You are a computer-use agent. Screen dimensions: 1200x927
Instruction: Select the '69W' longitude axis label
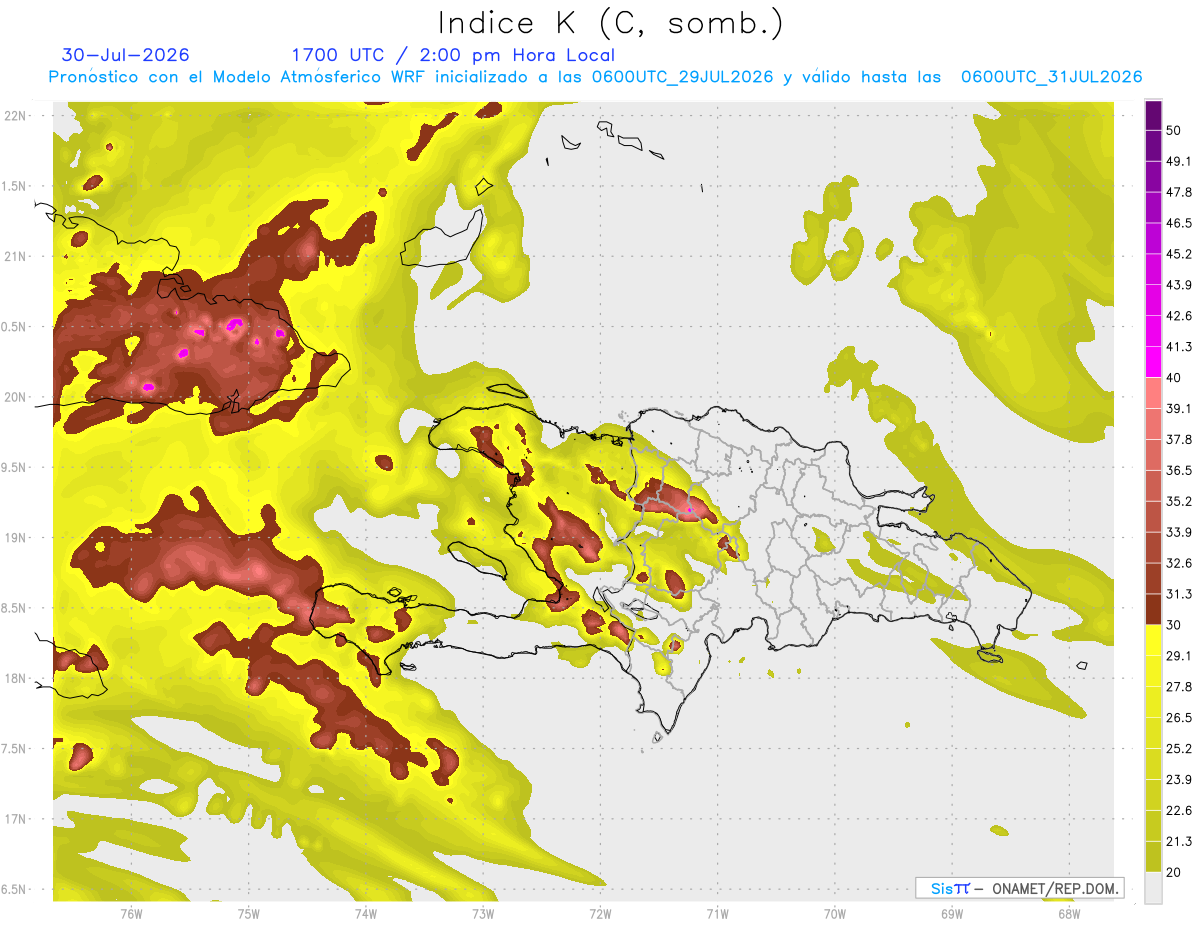coord(951,914)
